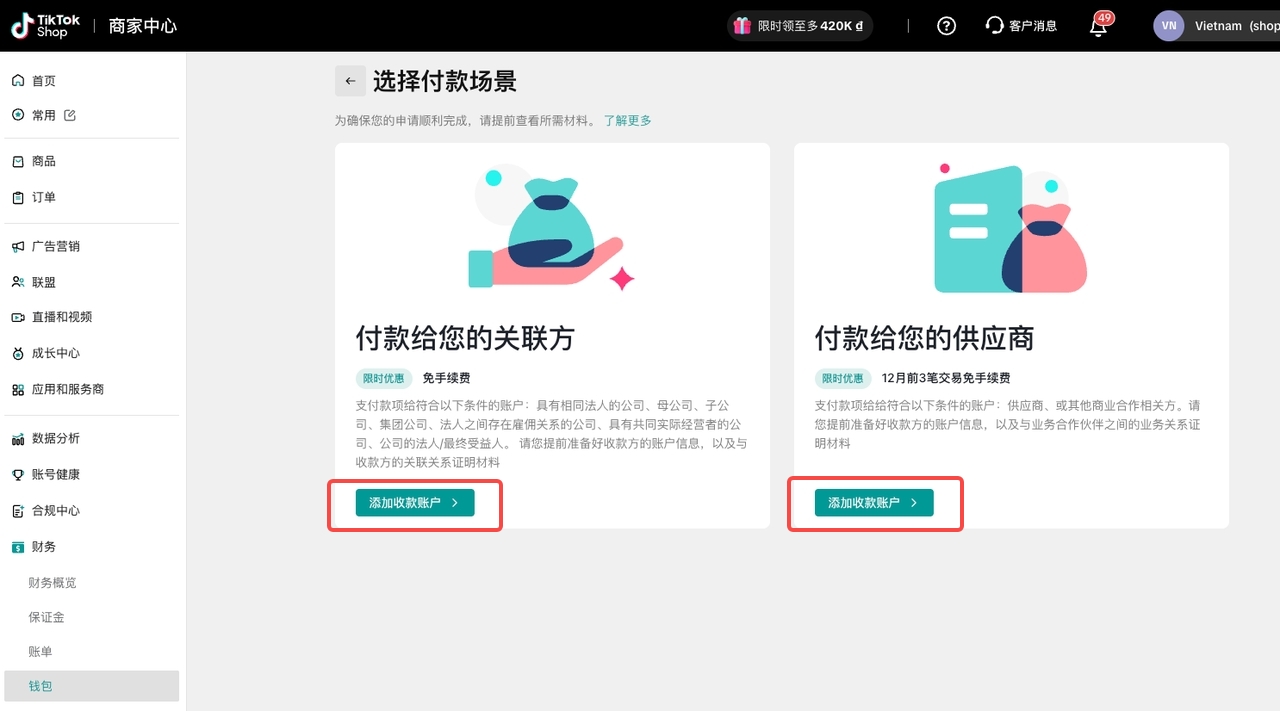Open 客户消息 headset icon
The width and height of the screenshot is (1280, 711).
tap(994, 26)
